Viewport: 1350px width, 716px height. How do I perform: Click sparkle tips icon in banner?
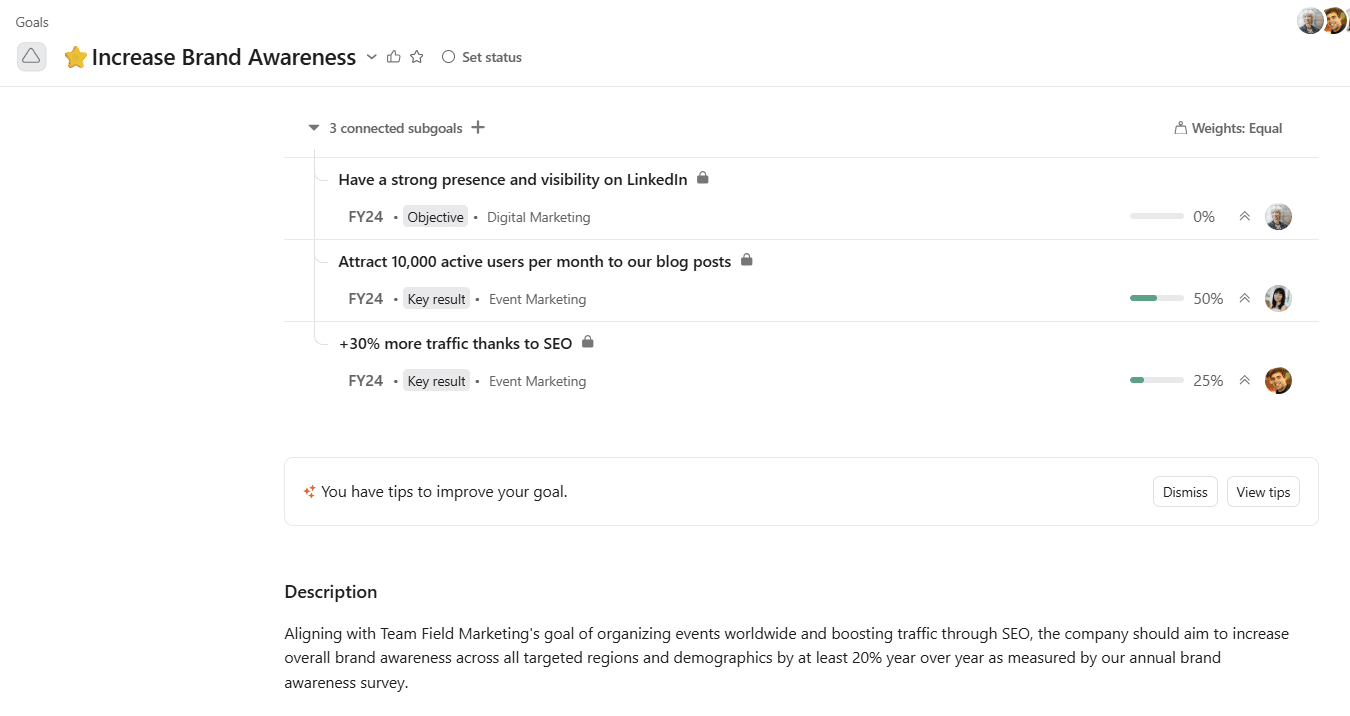310,492
